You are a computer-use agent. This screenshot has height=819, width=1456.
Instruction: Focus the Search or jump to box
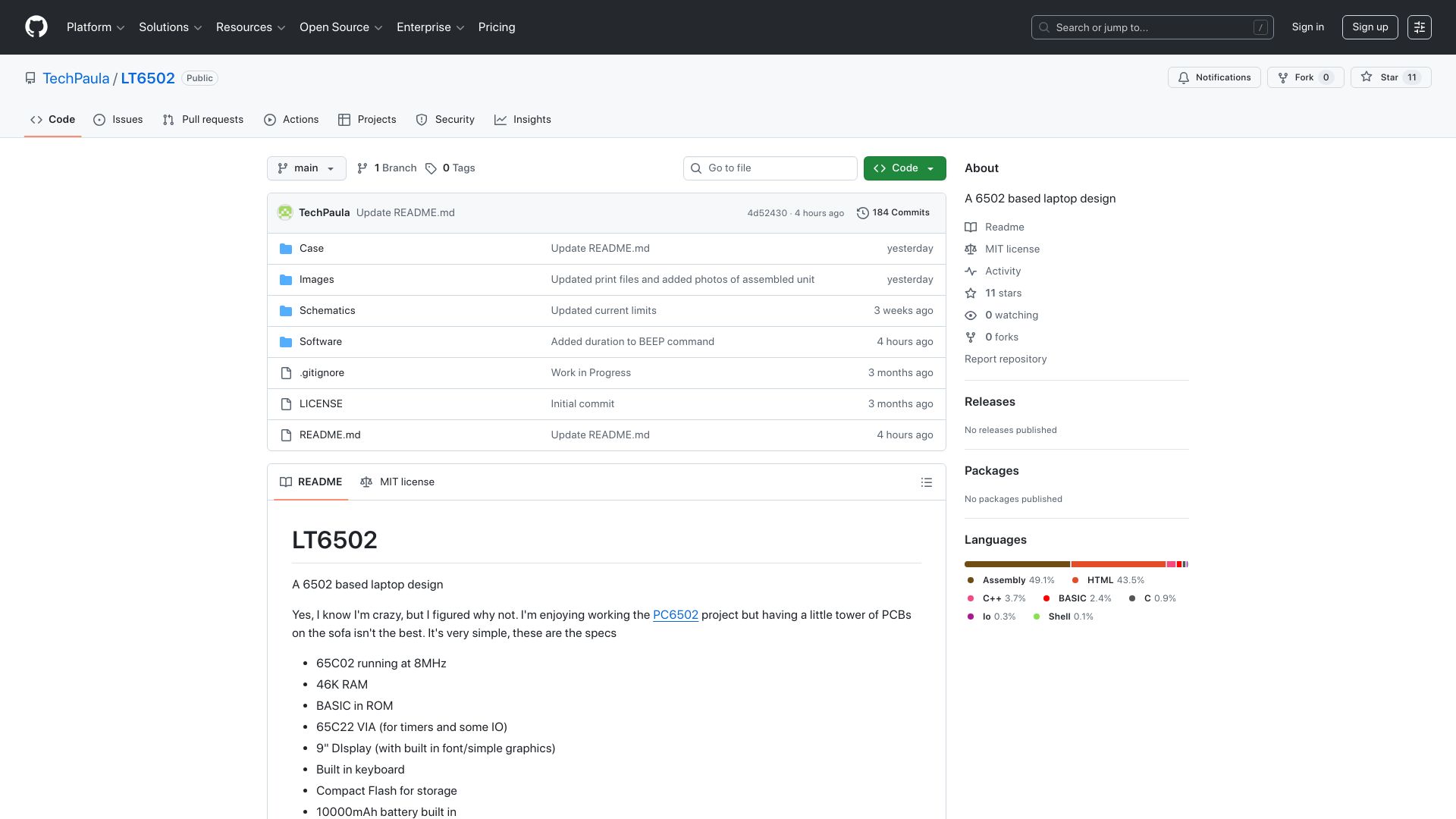pyautogui.click(x=1152, y=27)
